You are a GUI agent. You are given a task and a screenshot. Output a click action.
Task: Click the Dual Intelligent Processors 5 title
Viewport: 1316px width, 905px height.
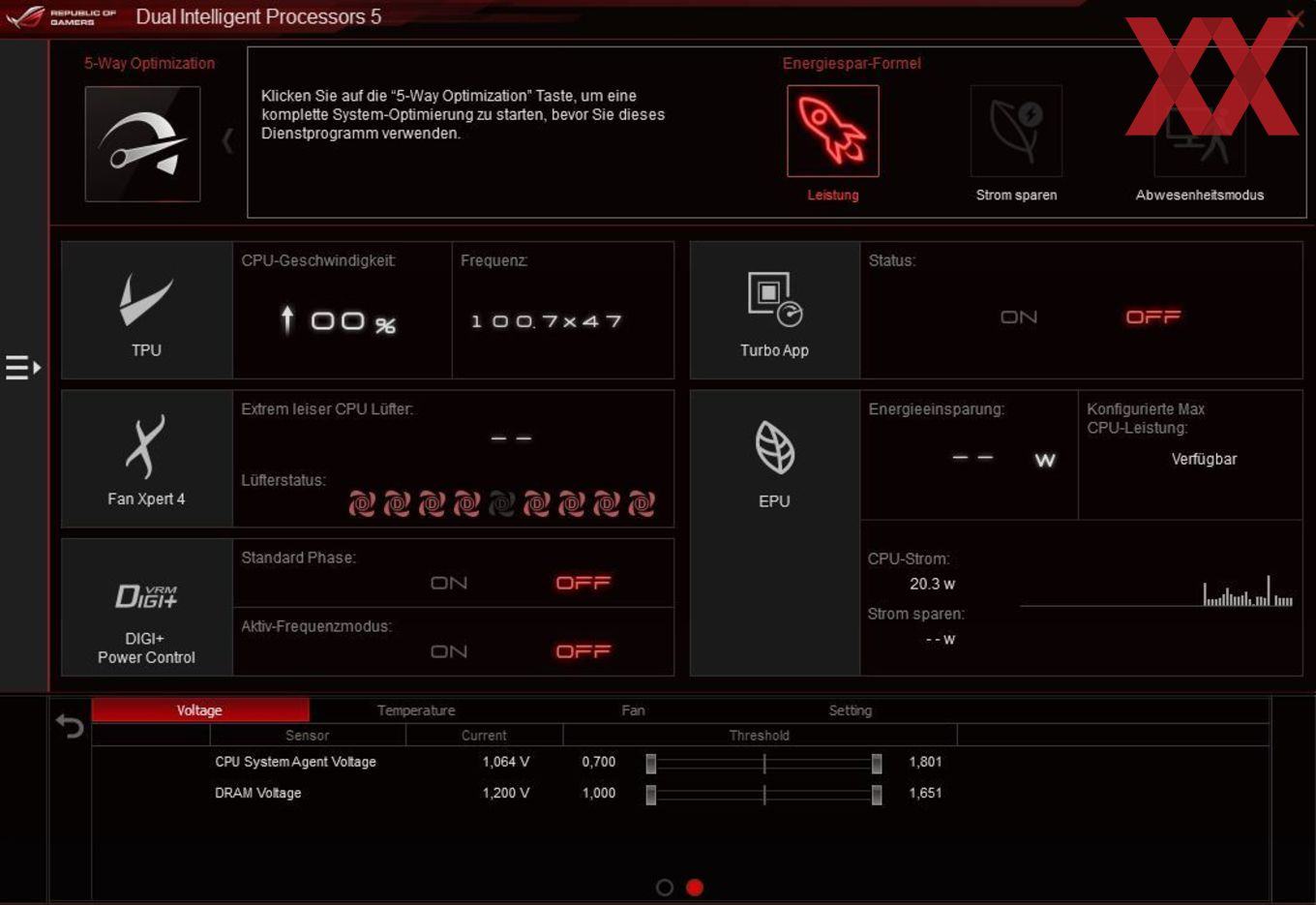258,16
